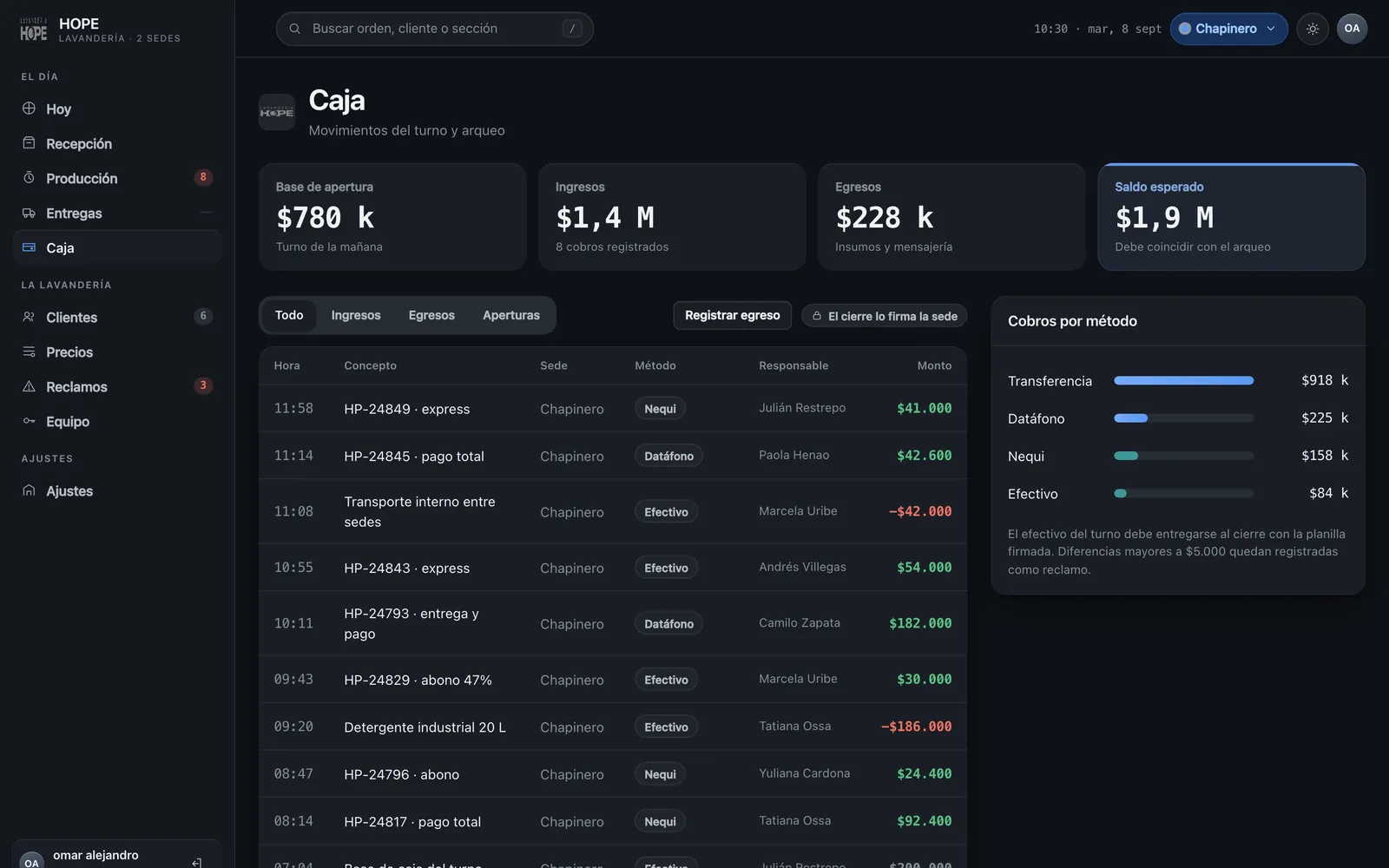Click the Monto column header
Viewport: 1389px width, 868px height.
click(x=934, y=365)
